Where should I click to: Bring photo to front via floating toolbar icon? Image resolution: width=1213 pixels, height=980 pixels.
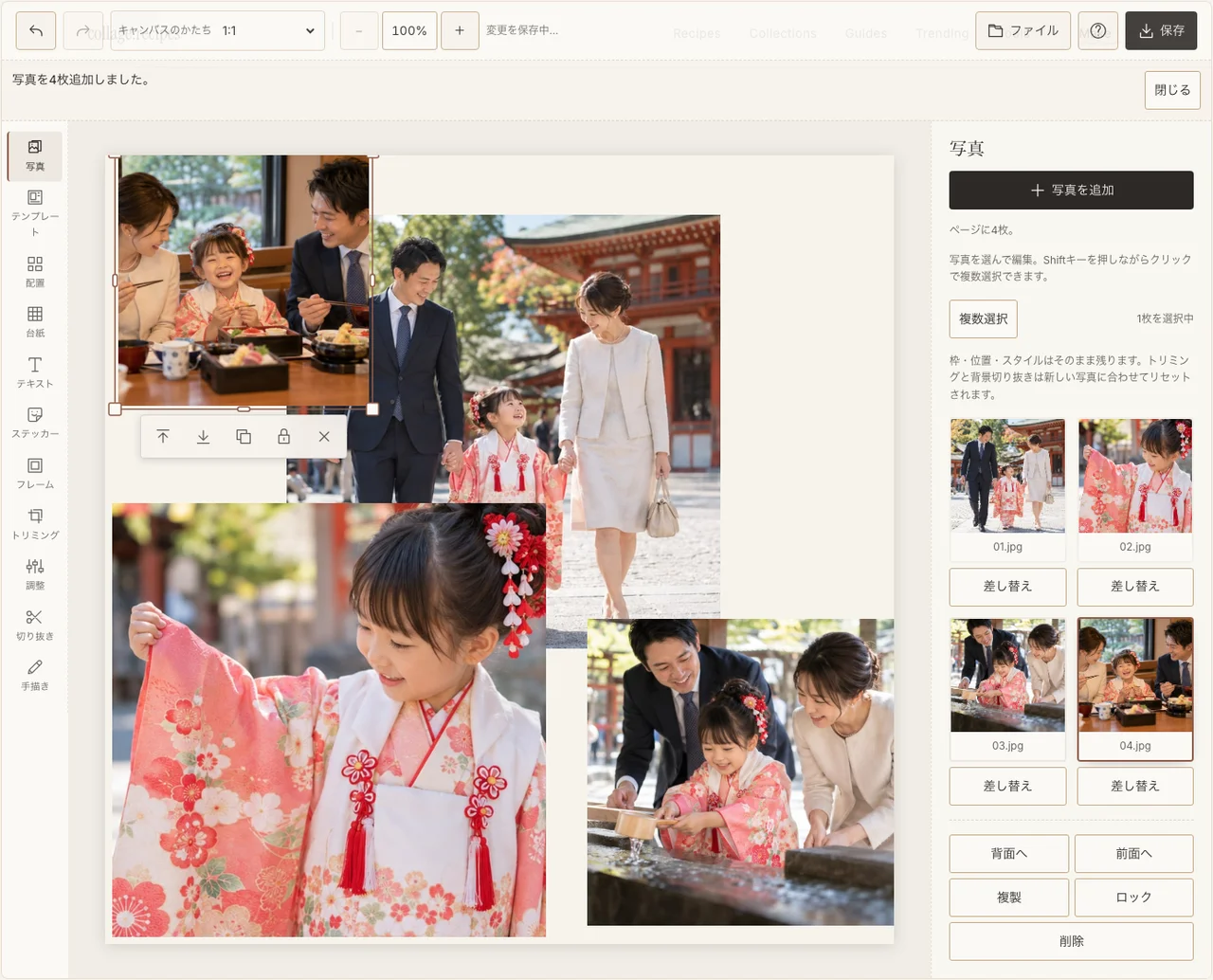click(163, 437)
